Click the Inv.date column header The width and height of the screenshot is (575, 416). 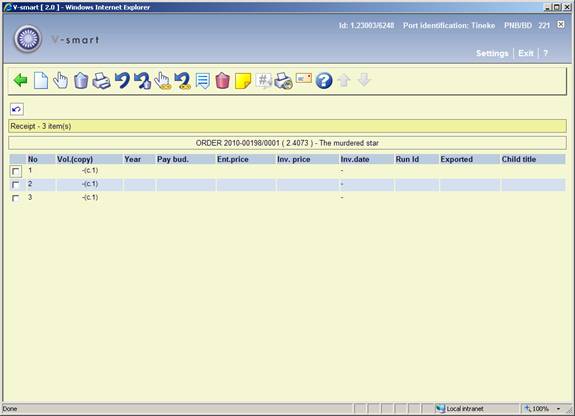tap(355, 159)
